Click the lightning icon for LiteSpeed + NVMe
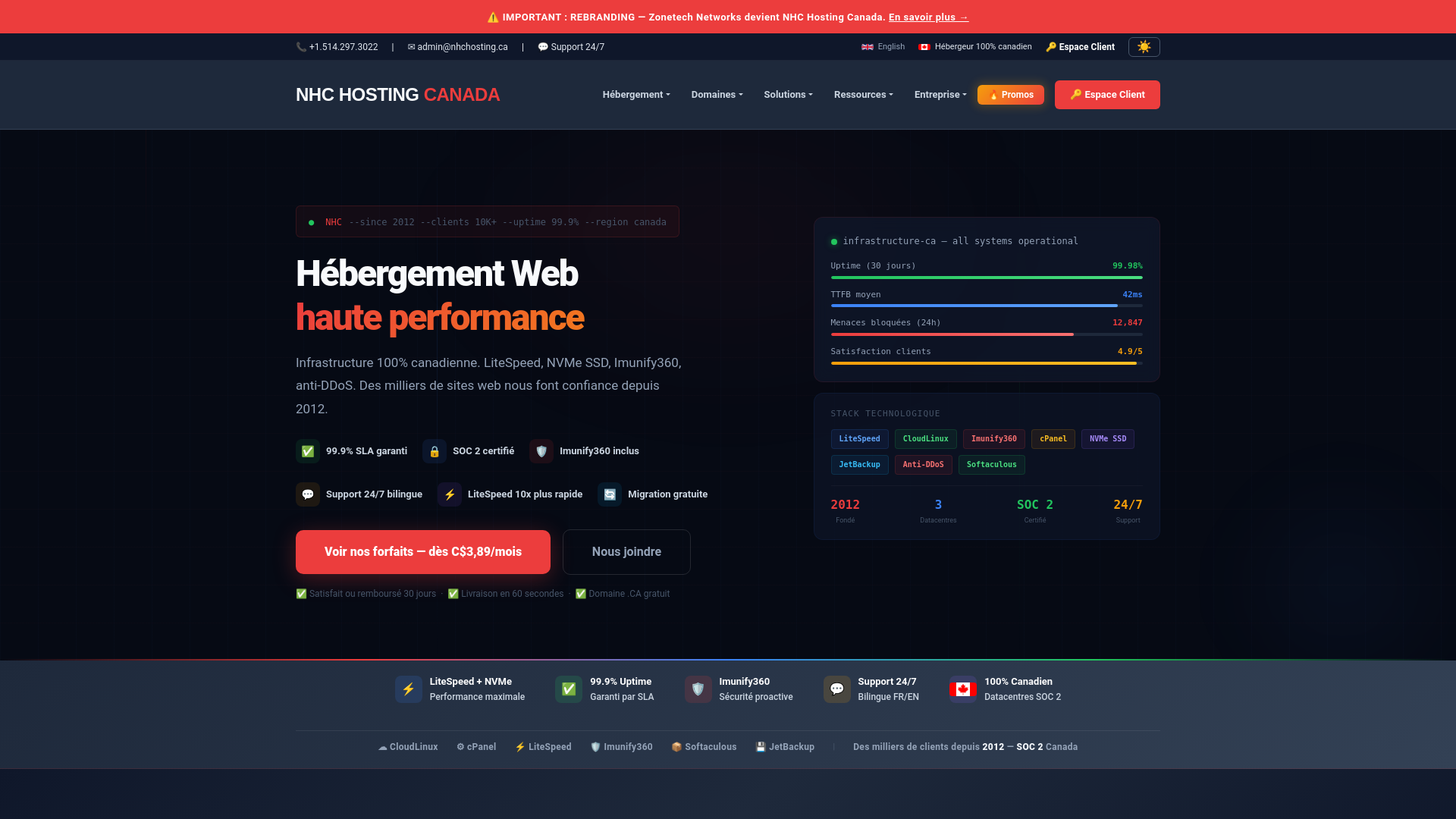Image resolution: width=1456 pixels, height=819 pixels. point(409,689)
